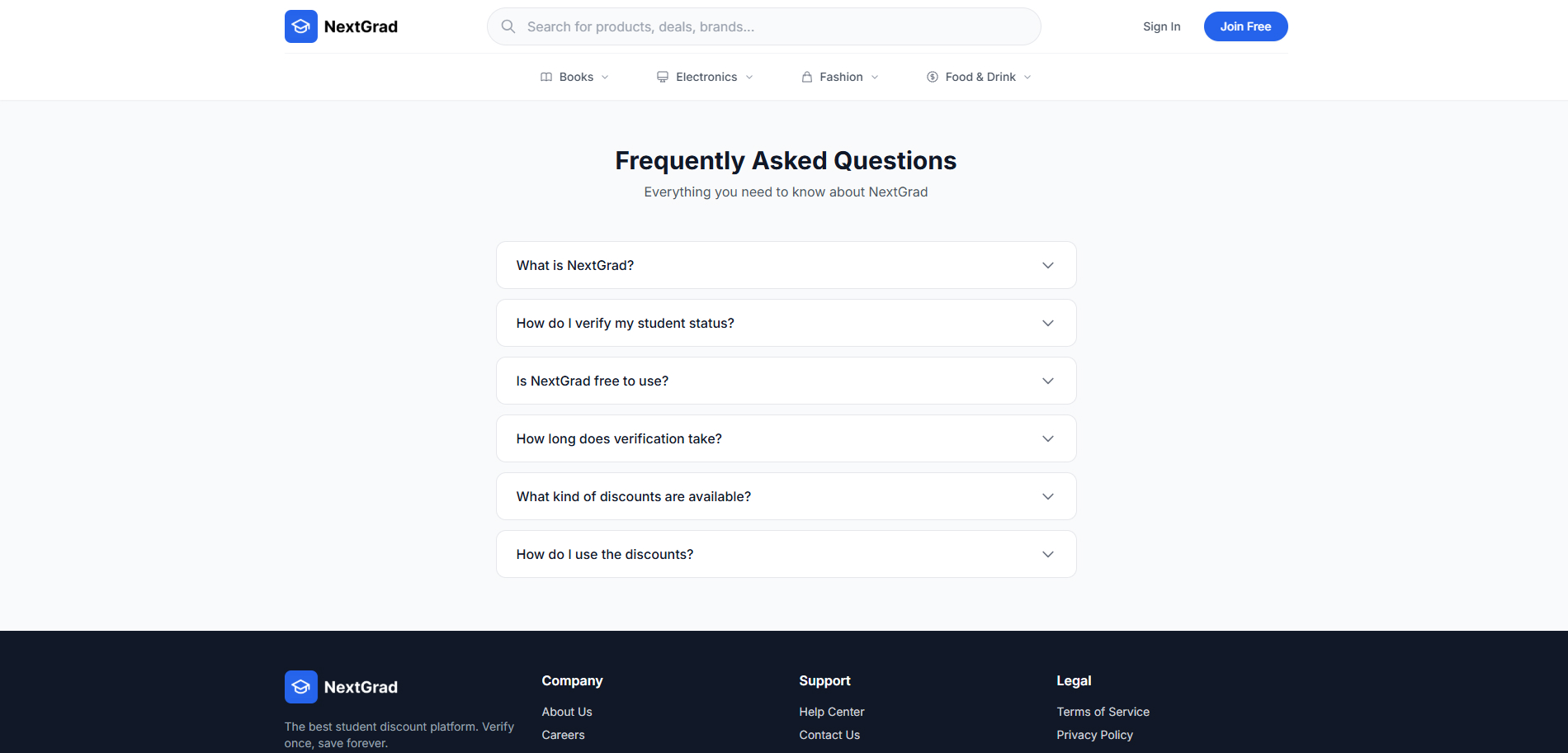
Task: Expand 'What kind of discounts are available?'
Action: click(x=785, y=496)
